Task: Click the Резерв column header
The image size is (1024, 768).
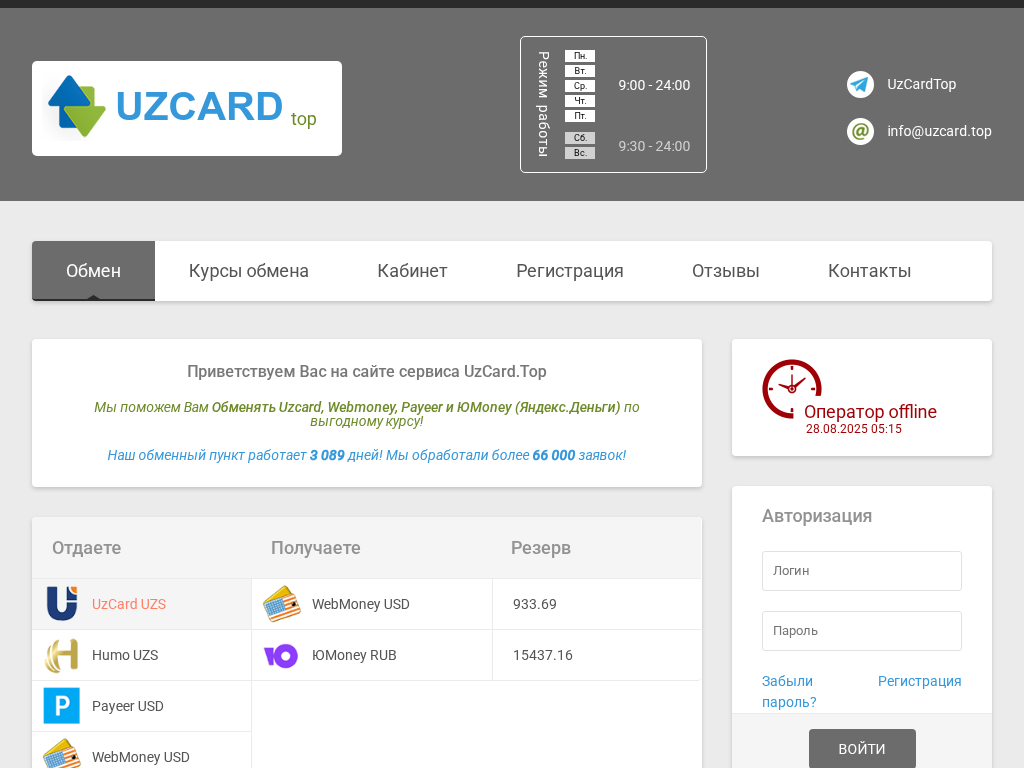Action: [x=541, y=548]
